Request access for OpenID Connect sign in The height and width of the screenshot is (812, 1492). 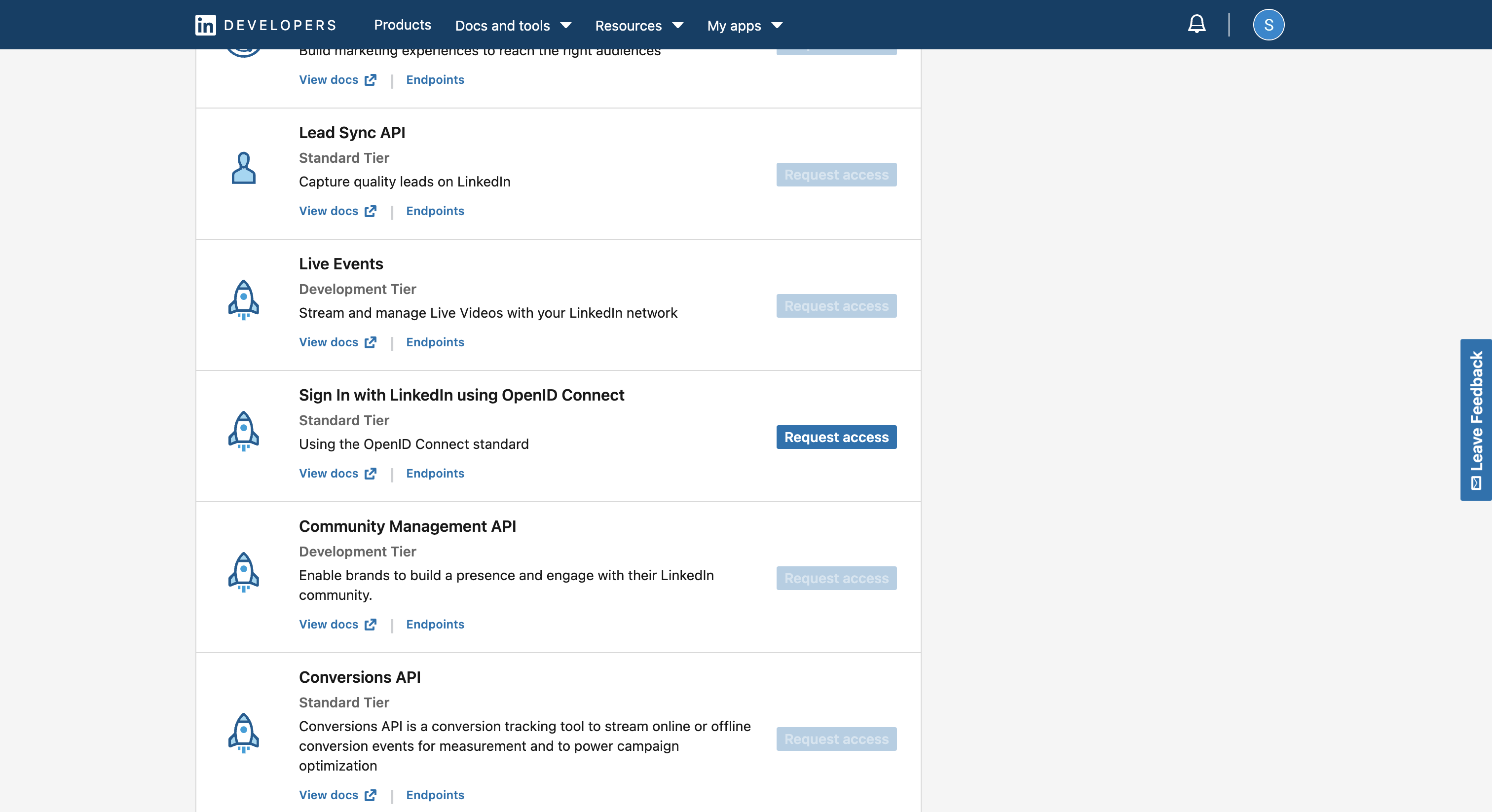click(836, 437)
